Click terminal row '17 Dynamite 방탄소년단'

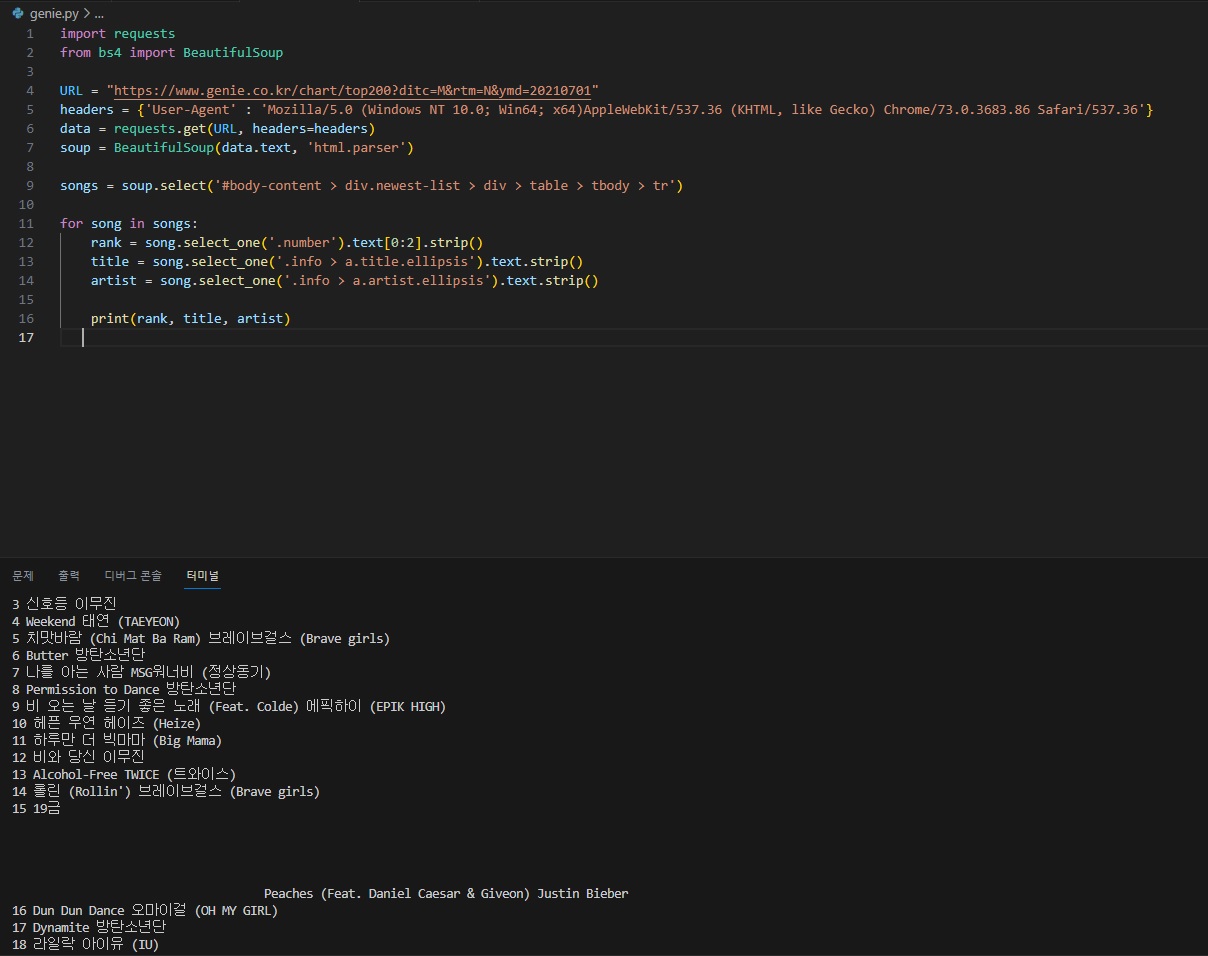tap(89, 927)
